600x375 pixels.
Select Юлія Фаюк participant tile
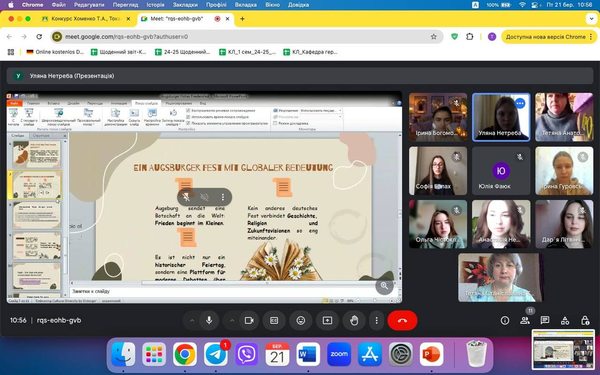click(501, 171)
